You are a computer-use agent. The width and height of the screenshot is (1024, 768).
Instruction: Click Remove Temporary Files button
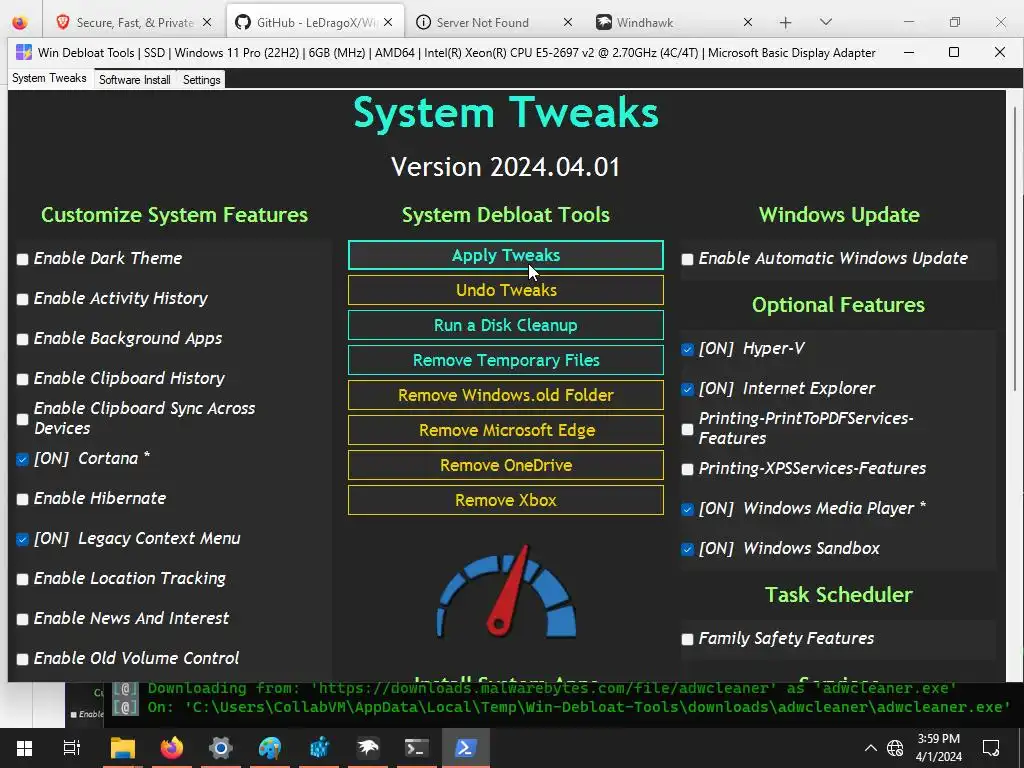point(505,360)
